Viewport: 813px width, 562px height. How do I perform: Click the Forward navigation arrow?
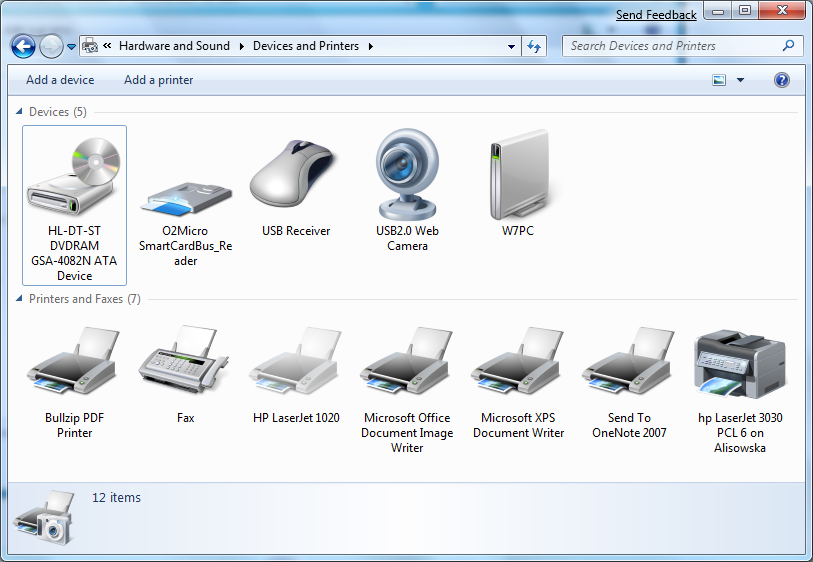51,47
